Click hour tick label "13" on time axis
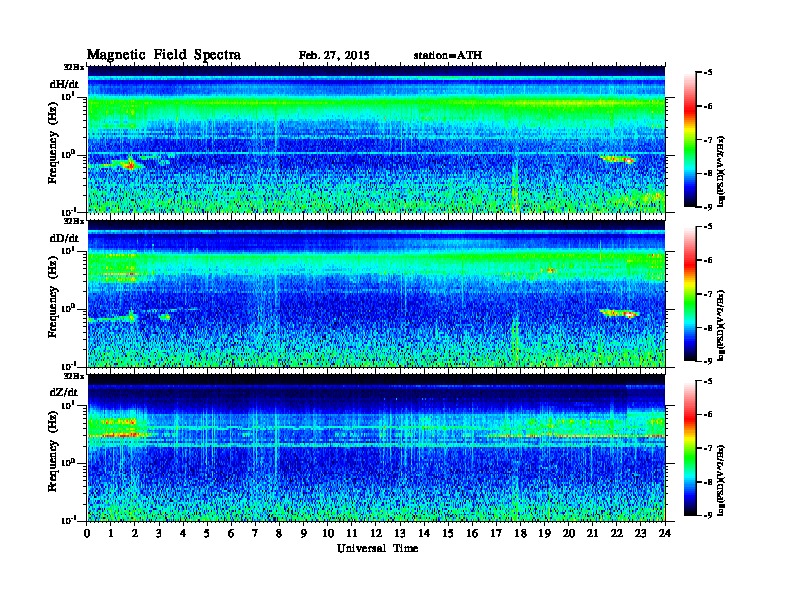The height and width of the screenshot is (612, 792). tap(400, 533)
